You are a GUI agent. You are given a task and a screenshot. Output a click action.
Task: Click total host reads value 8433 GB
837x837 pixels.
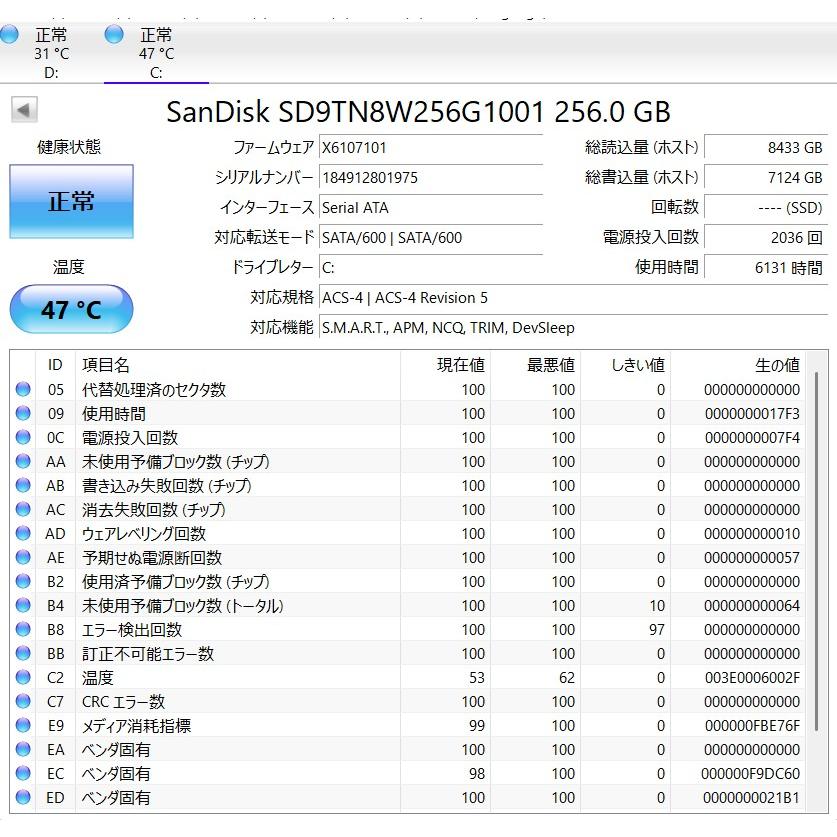tap(766, 147)
